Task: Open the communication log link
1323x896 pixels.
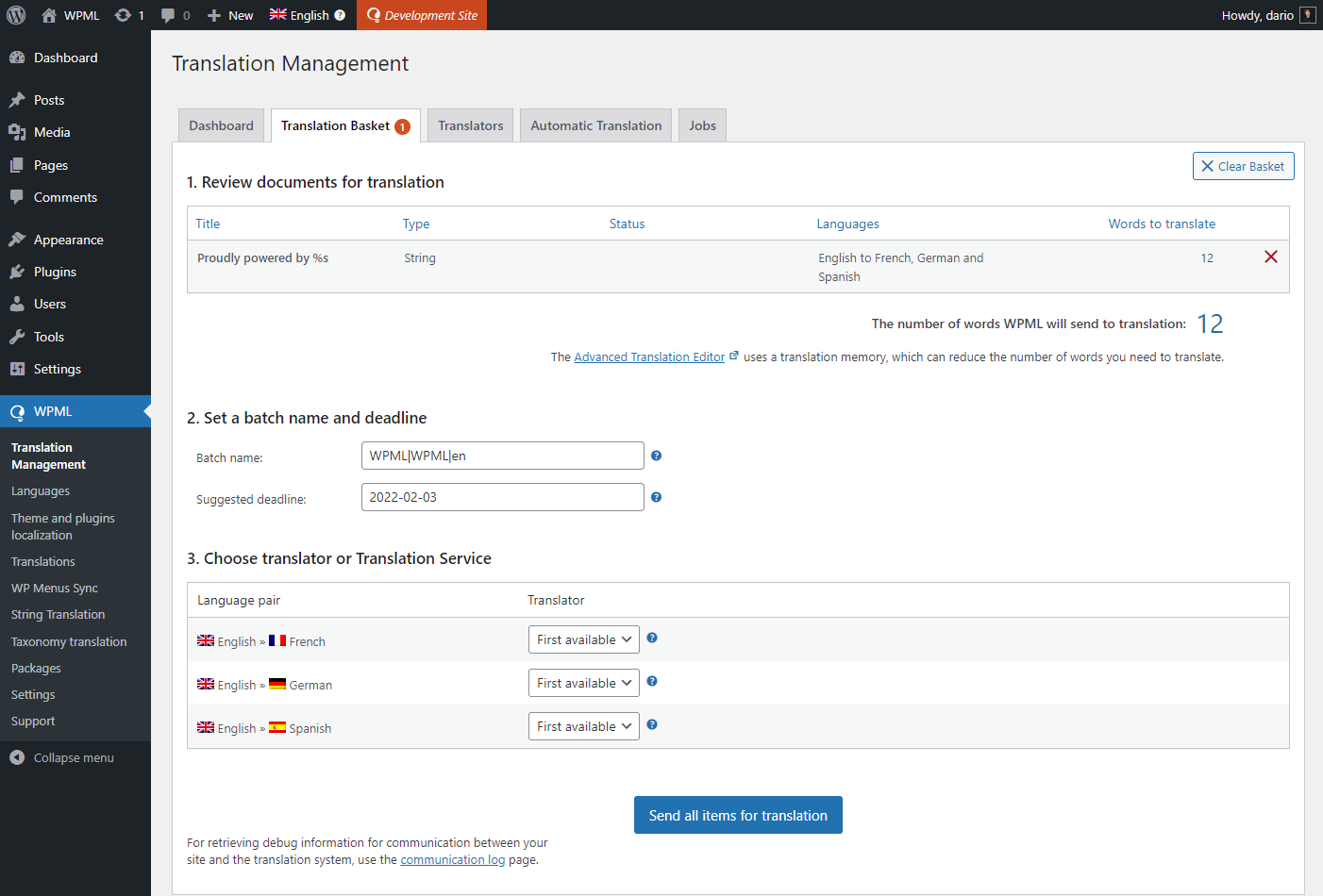Action: click(453, 859)
